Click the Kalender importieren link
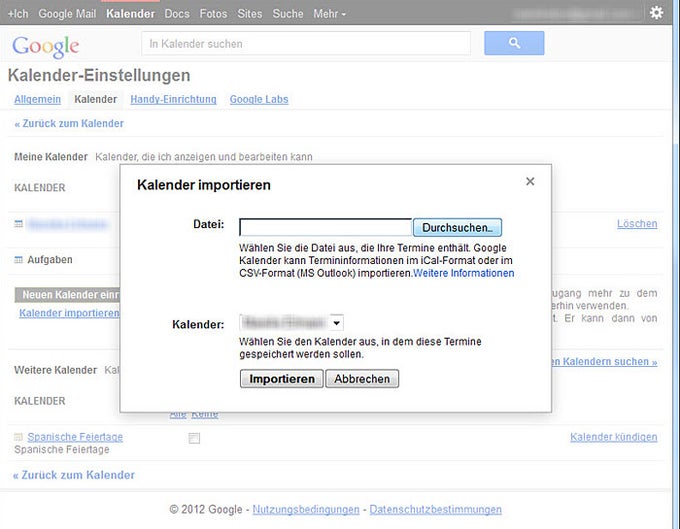The image size is (680, 529). 69,313
